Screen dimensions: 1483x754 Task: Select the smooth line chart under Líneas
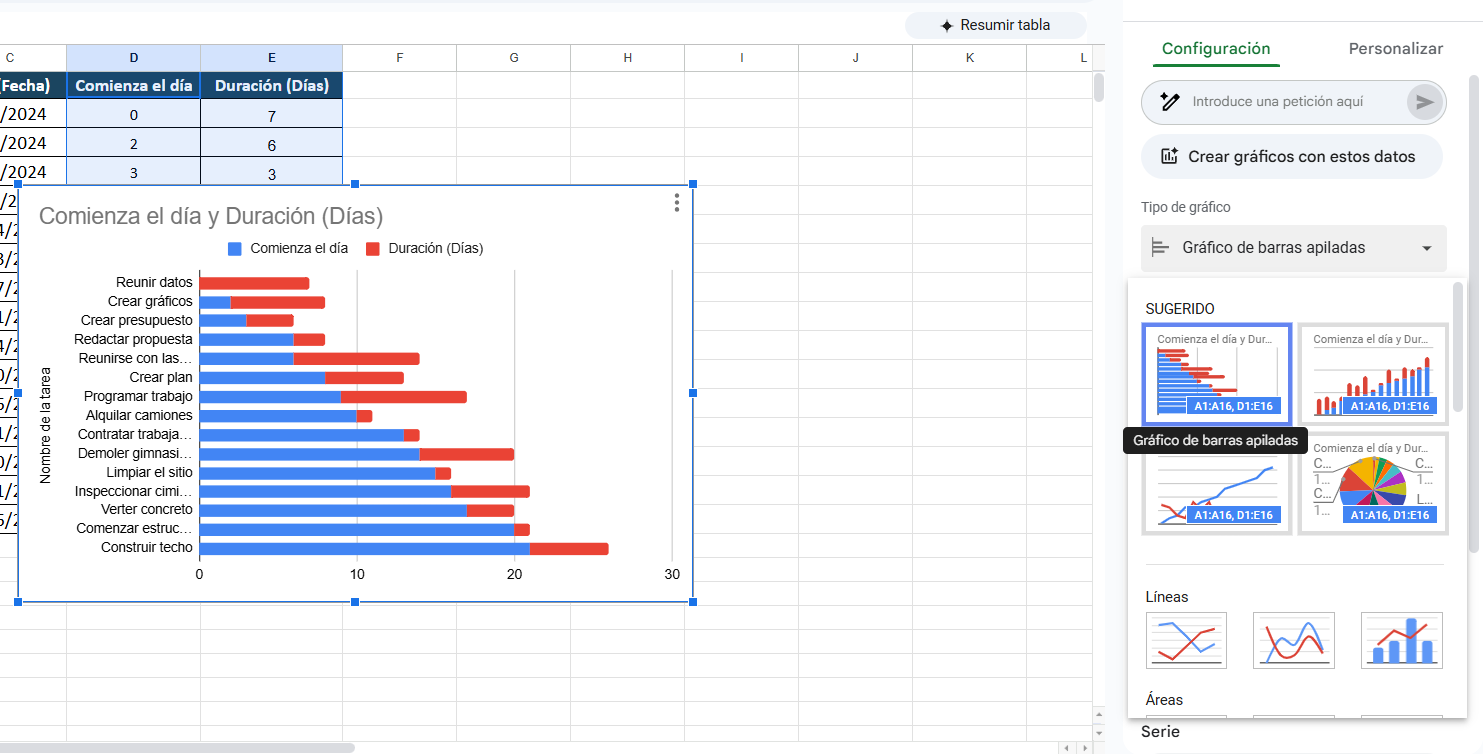coord(1293,640)
